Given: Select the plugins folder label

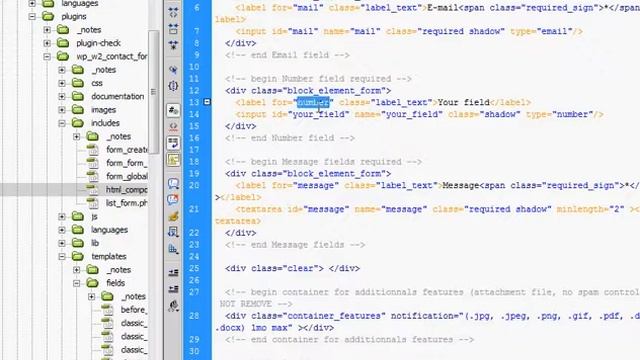Looking at the screenshot, I should click(74, 17).
